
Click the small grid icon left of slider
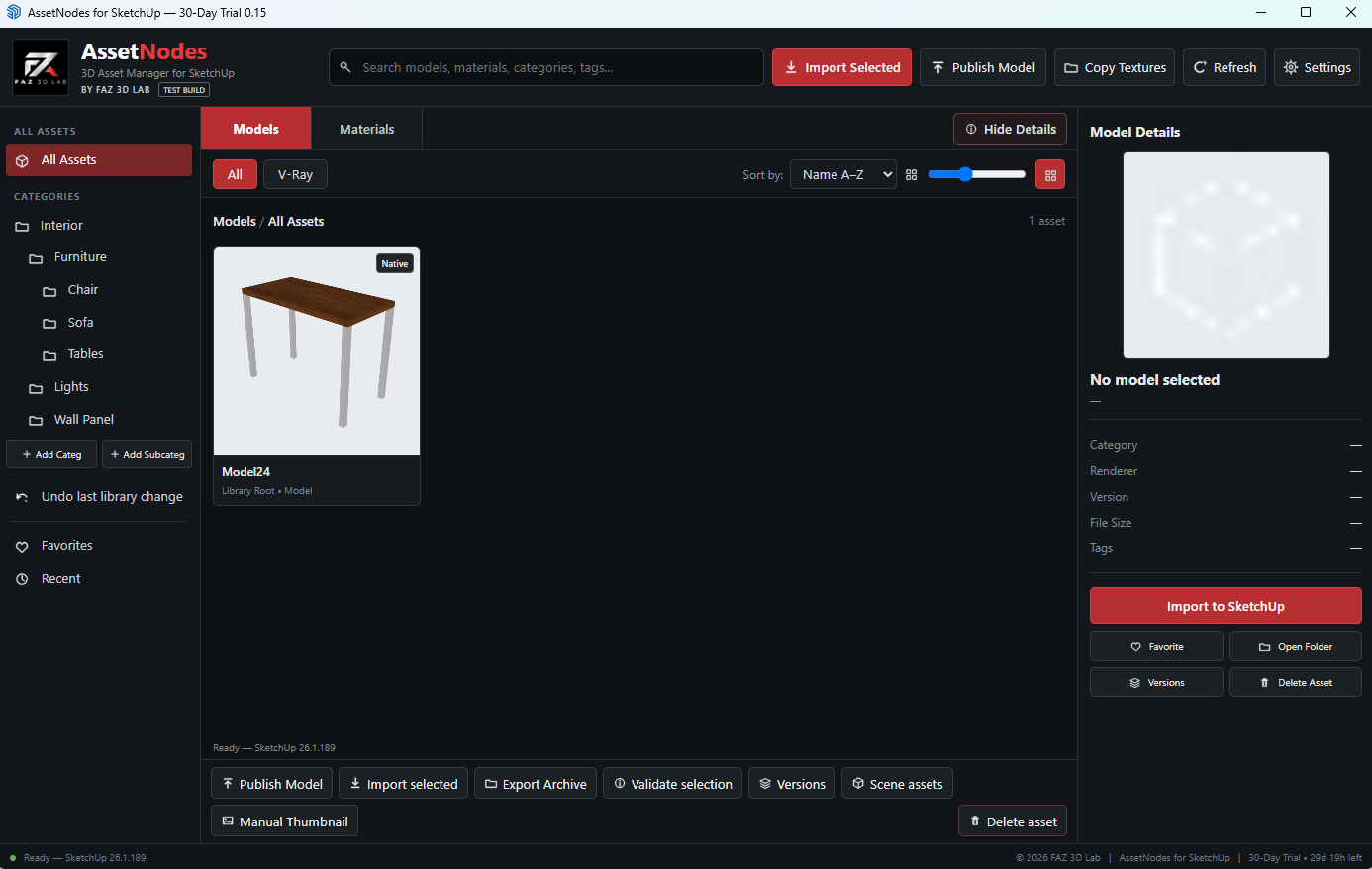coord(912,175)
